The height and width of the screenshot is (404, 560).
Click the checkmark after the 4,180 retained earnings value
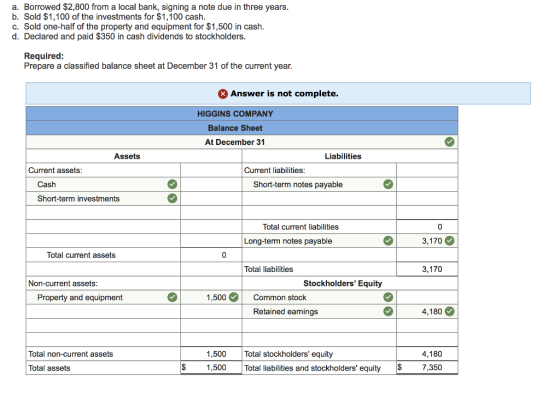pos(450,311)
